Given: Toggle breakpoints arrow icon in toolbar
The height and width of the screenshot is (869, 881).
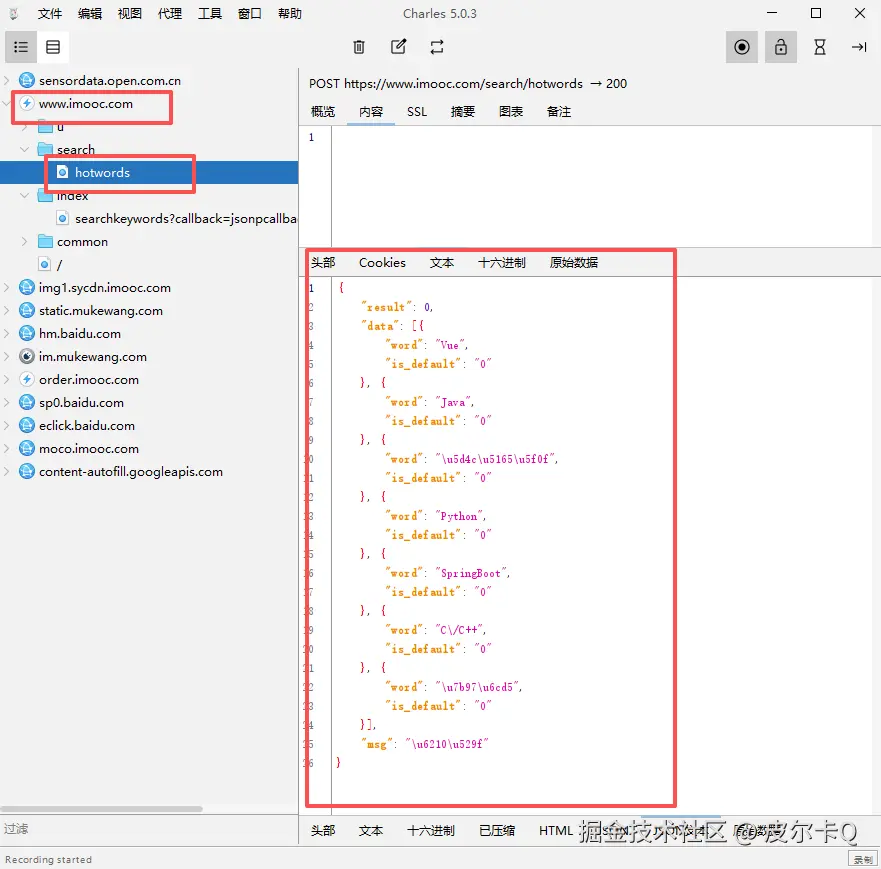Looking at the screenshot, I should [859, 47].
